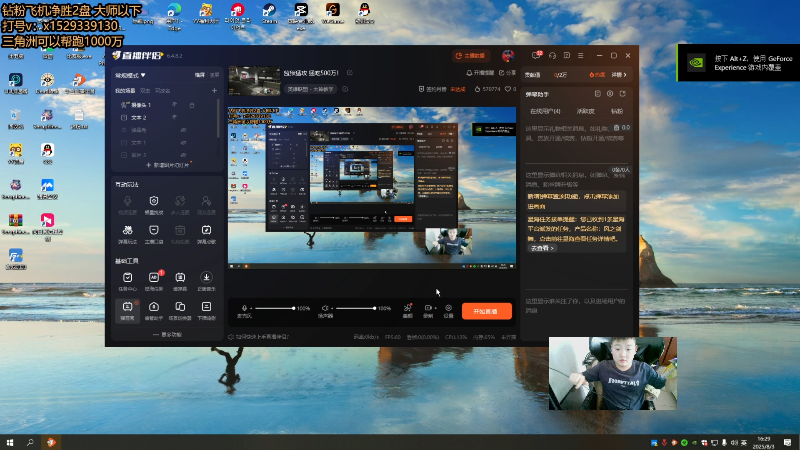The width and height of the screenshot is (800, 450).
Task: Click the speaker icon in bottom control bar
Action: [325, 308]
